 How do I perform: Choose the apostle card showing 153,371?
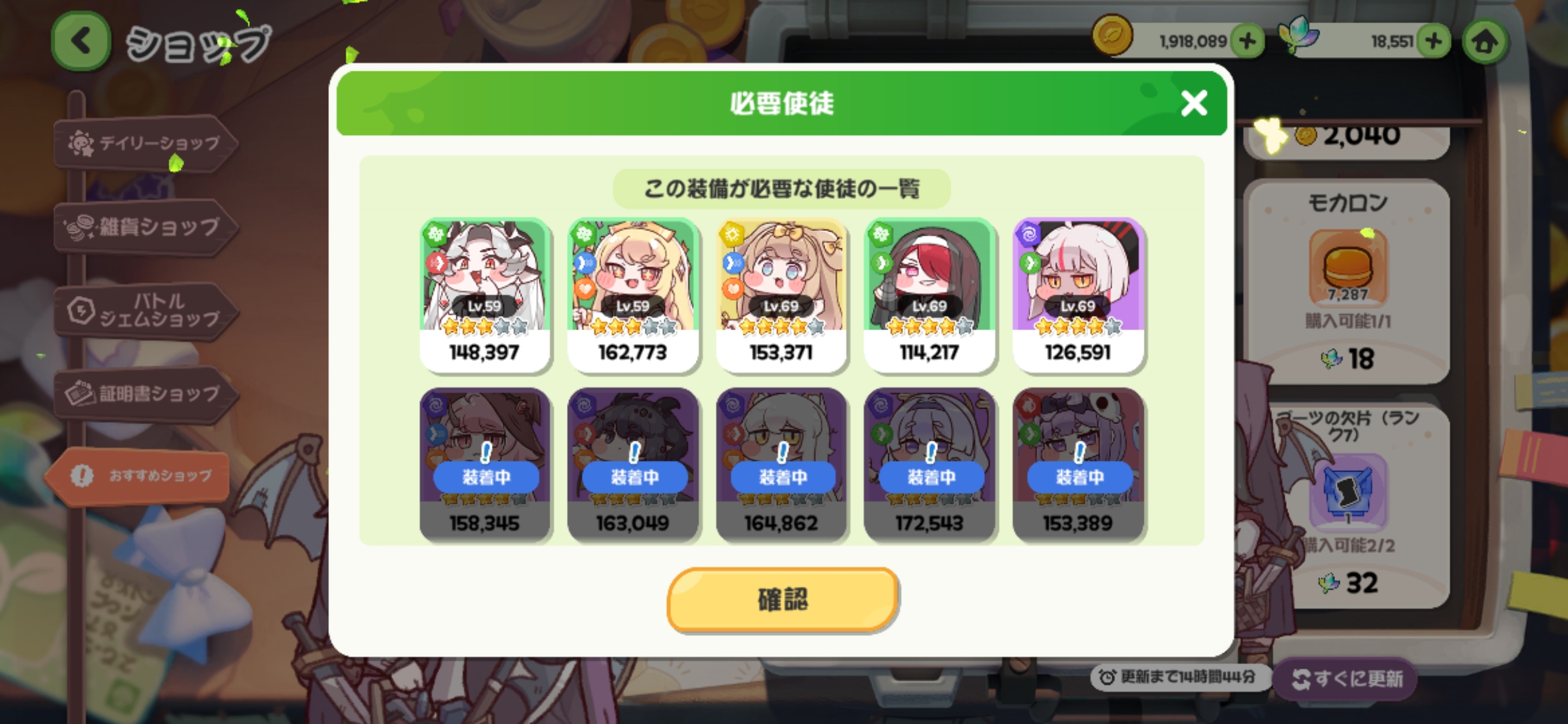coord(781,295)
